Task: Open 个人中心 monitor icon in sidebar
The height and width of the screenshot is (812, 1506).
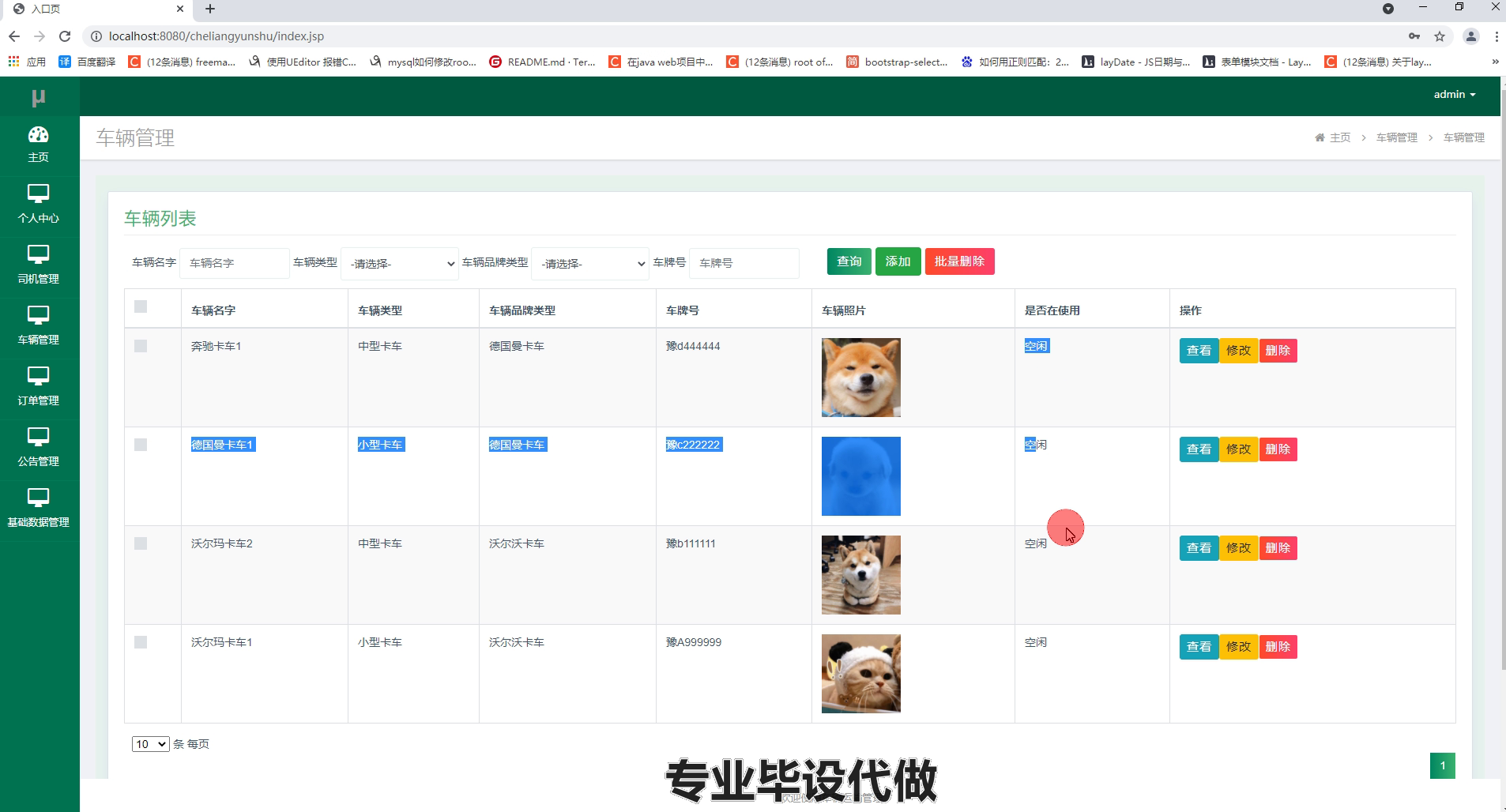Action: (38, 194)
